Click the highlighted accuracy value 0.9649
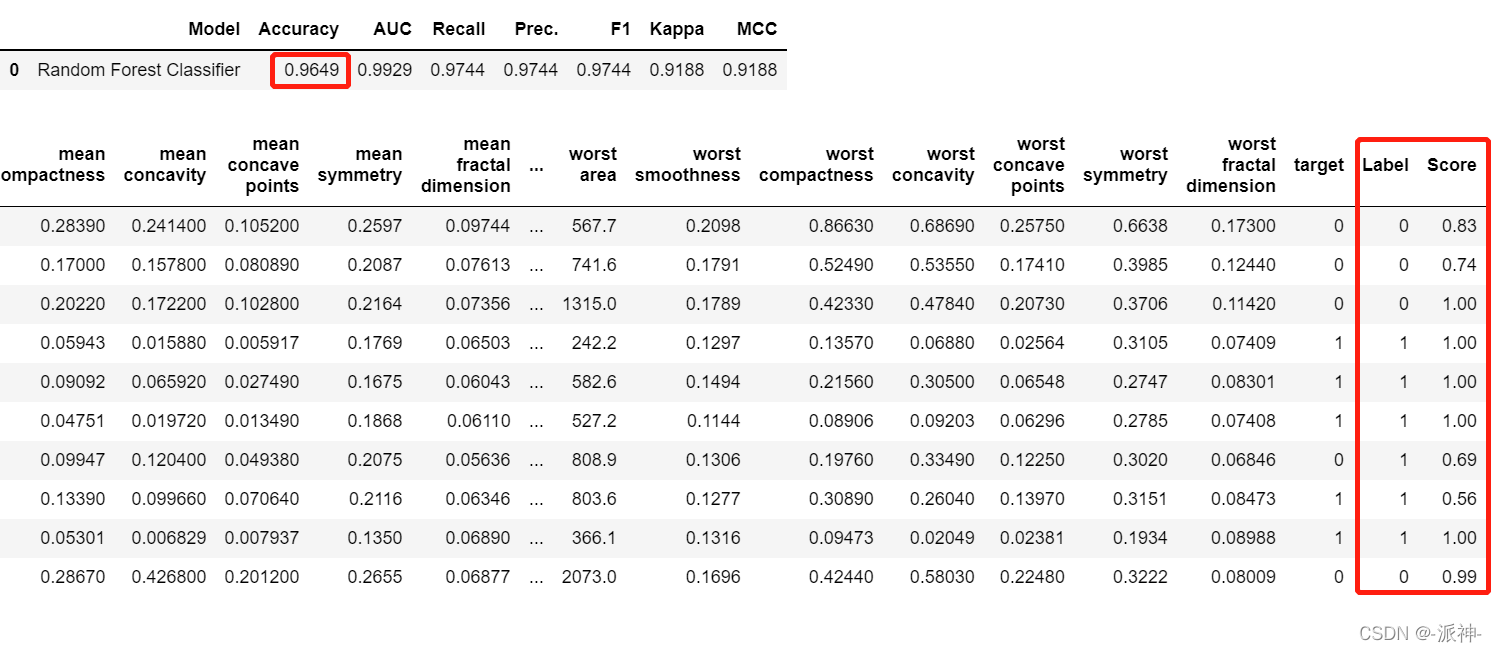Viewport: 1497px width, 652px height. tap(310, 70)
